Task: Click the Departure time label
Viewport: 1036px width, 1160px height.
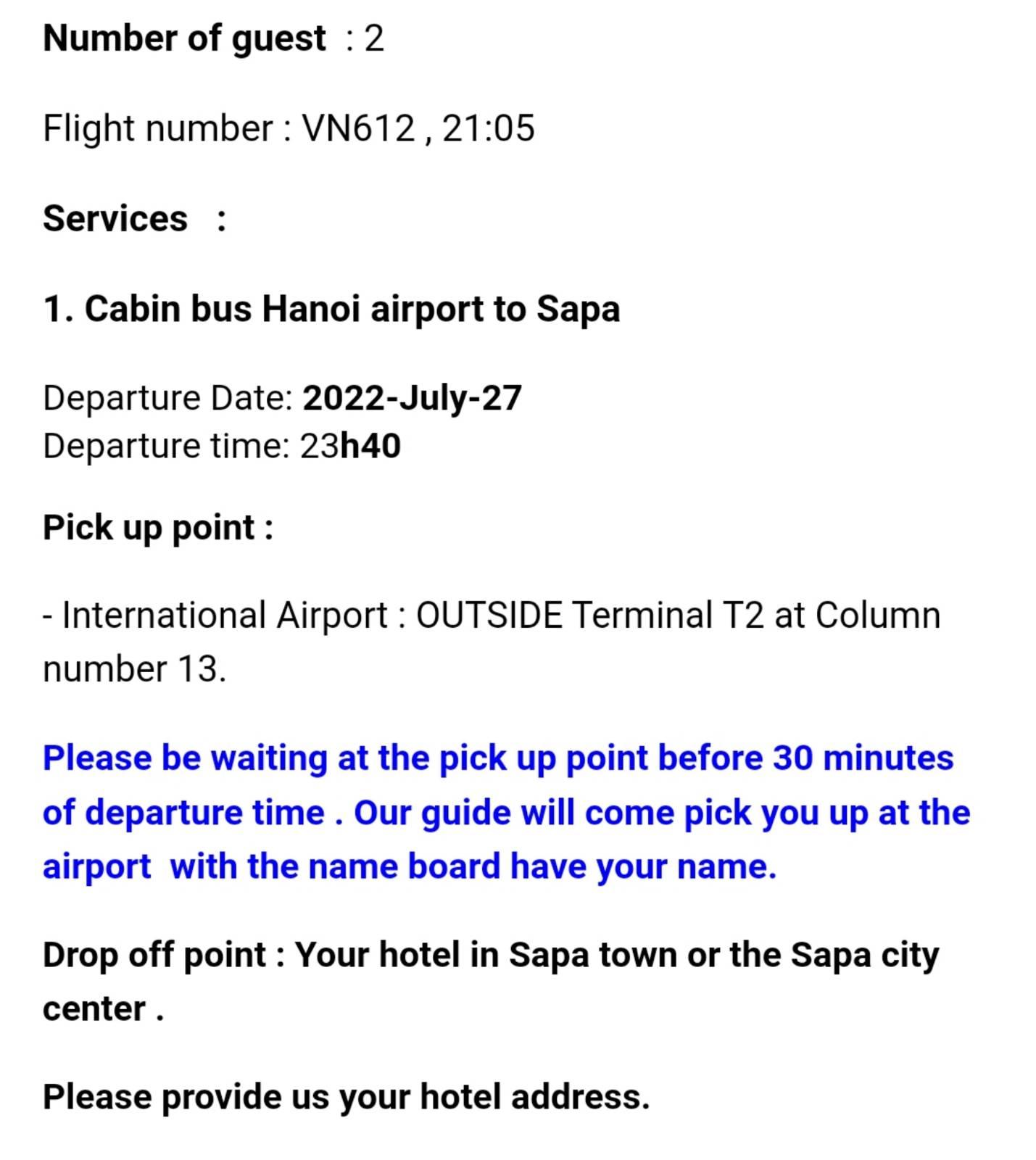Action: pos(166,446)
